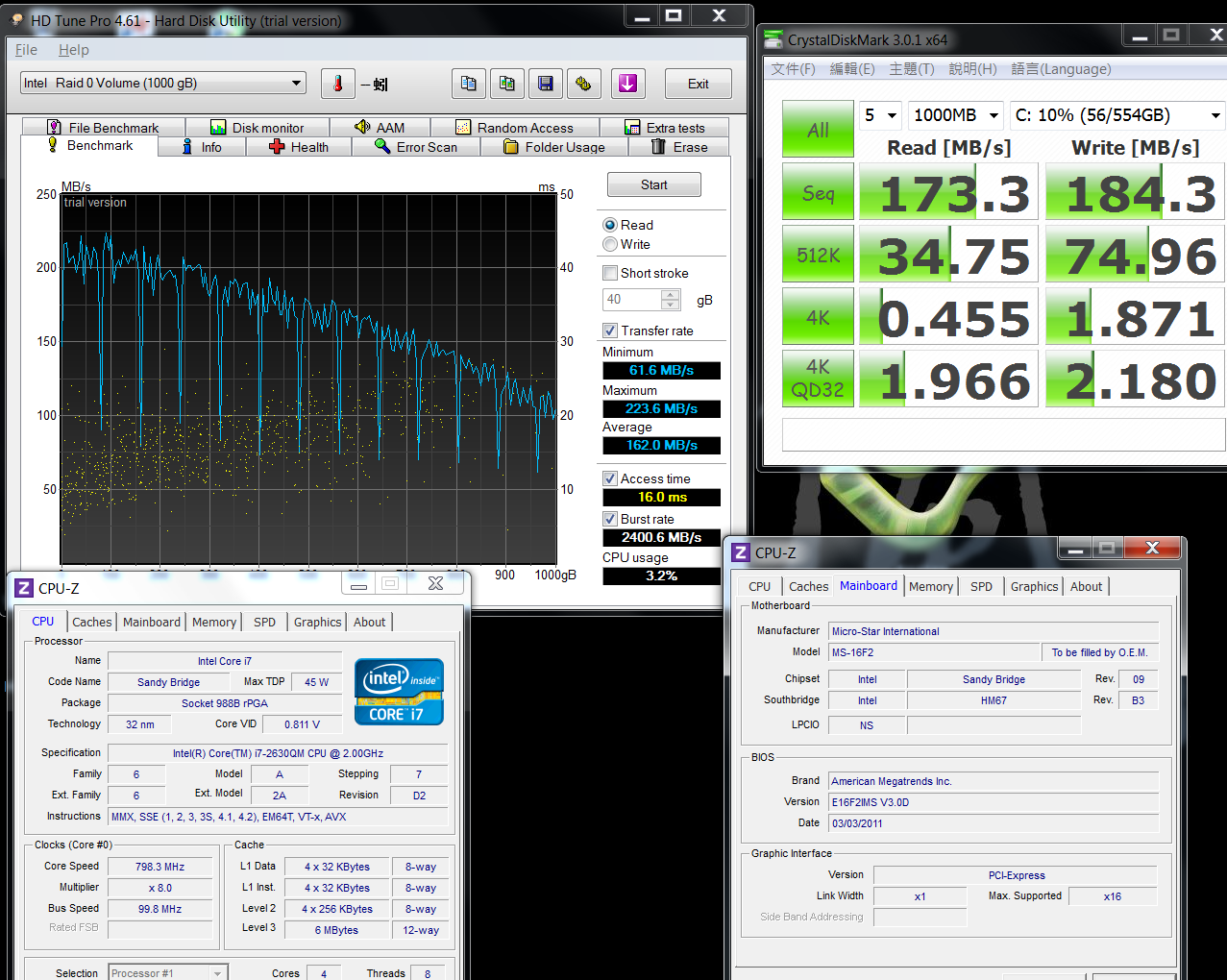Click the copy text to clipboard icon

point(469,84)
